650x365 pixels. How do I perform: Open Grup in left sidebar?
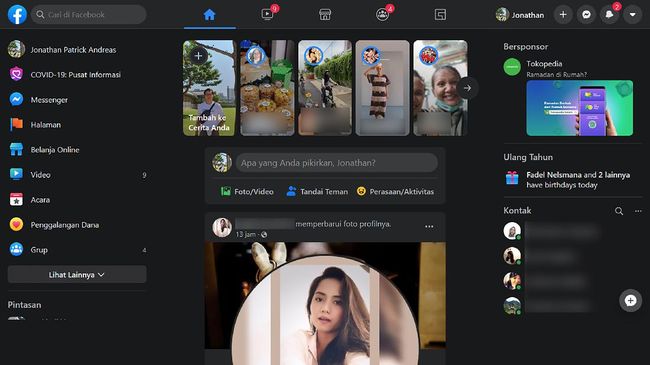coord(77,250)
